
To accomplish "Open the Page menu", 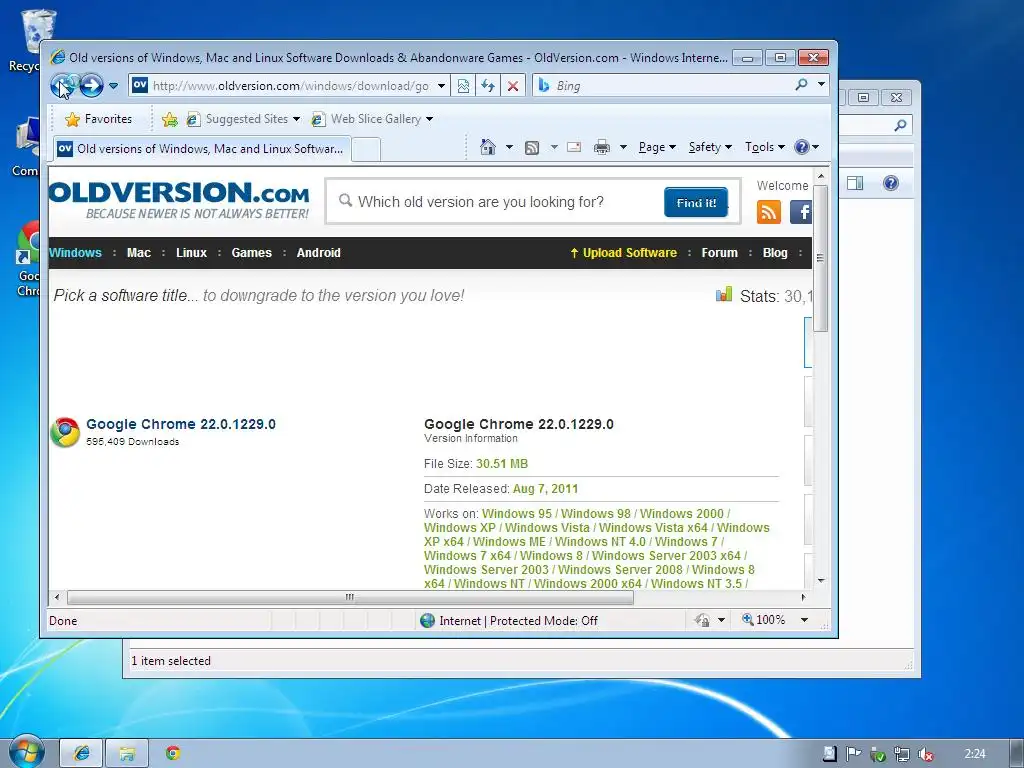I will [657, 147].
